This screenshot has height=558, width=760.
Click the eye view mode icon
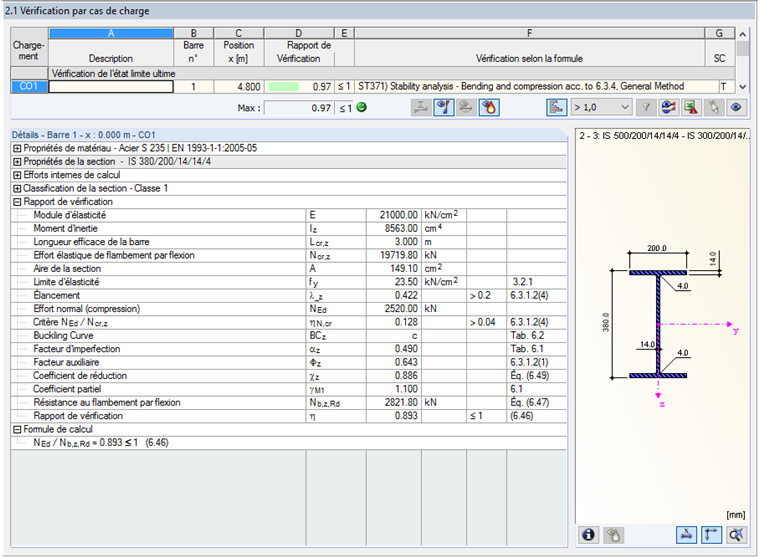737,107
